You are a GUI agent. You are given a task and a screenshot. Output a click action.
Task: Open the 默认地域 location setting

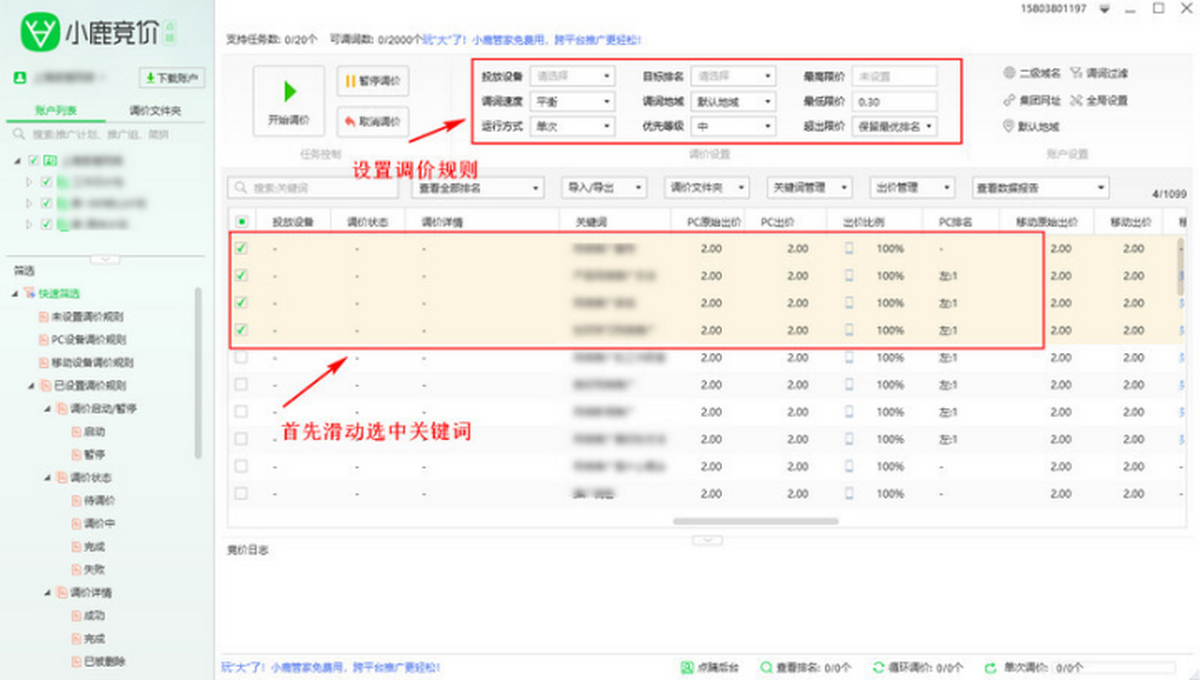1031,127
